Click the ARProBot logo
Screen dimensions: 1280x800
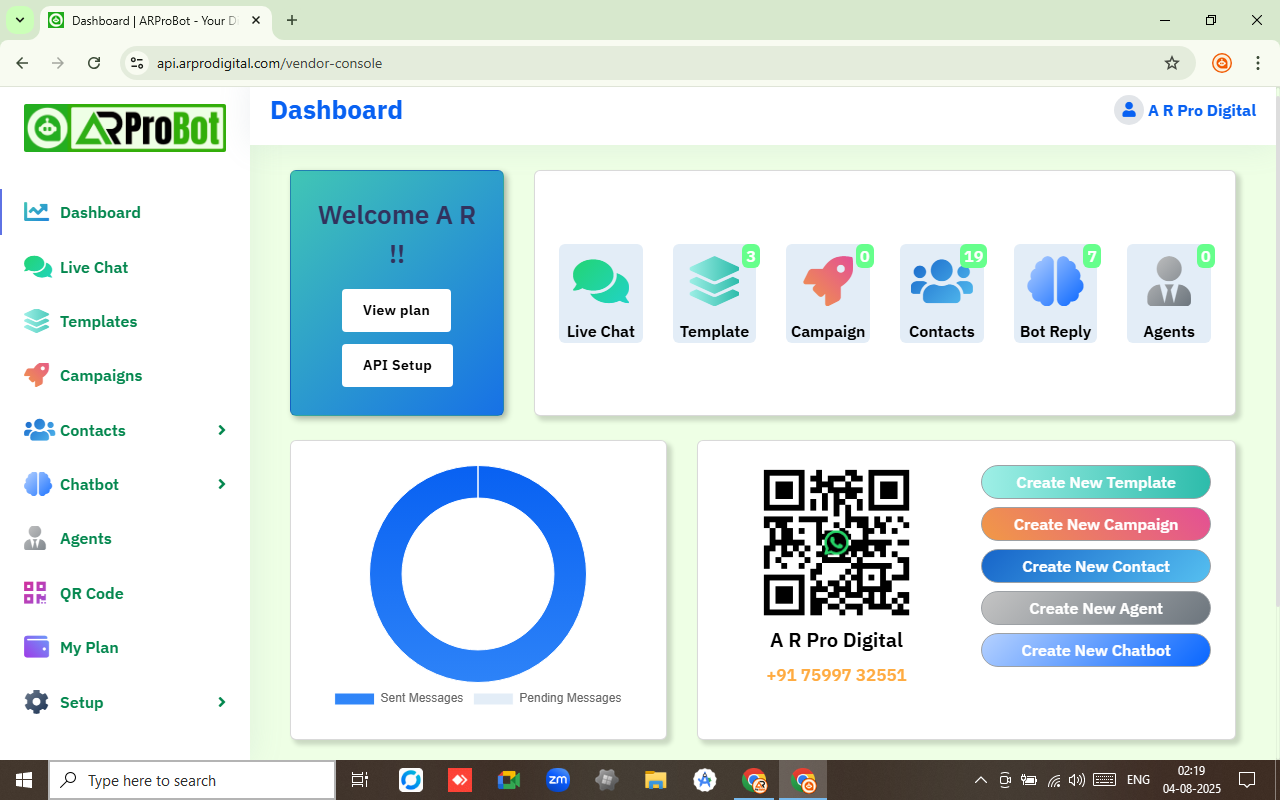click(125, 128)
